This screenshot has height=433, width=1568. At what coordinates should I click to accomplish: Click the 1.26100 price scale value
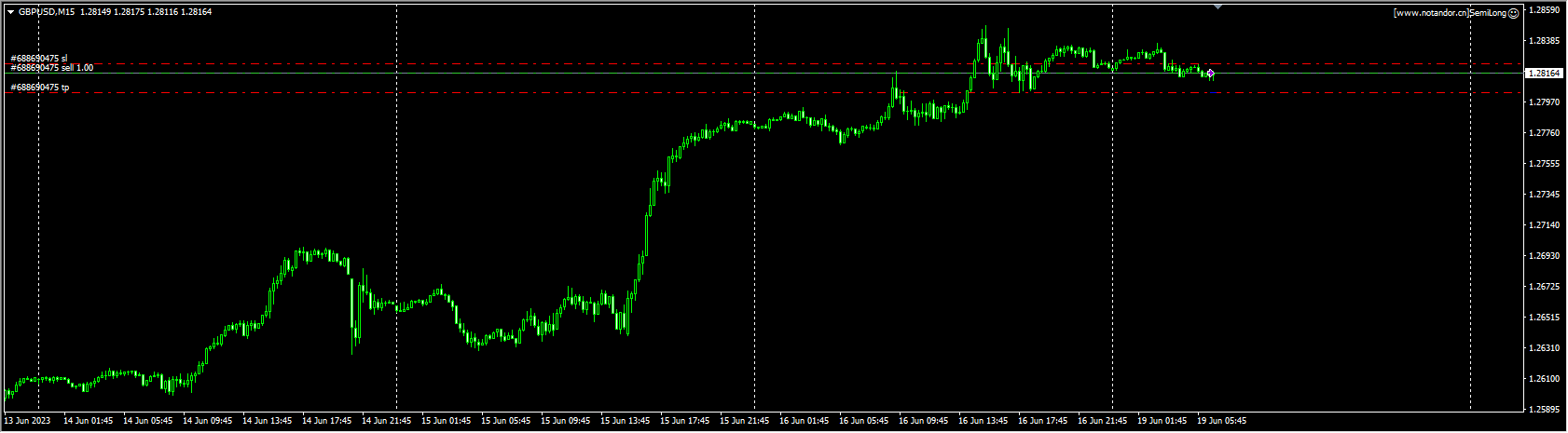(x=1545, y=379)
